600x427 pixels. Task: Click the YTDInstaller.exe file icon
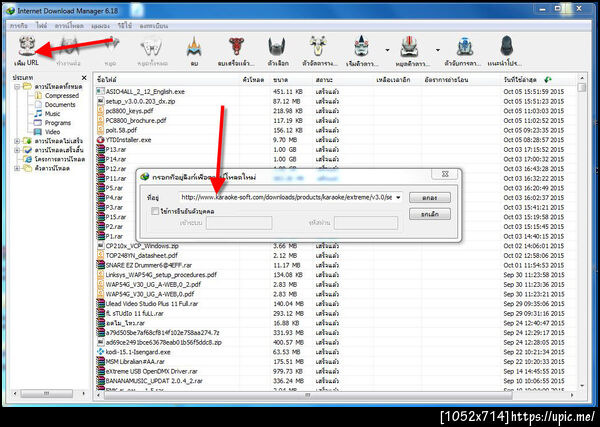(x=101, y=140)
